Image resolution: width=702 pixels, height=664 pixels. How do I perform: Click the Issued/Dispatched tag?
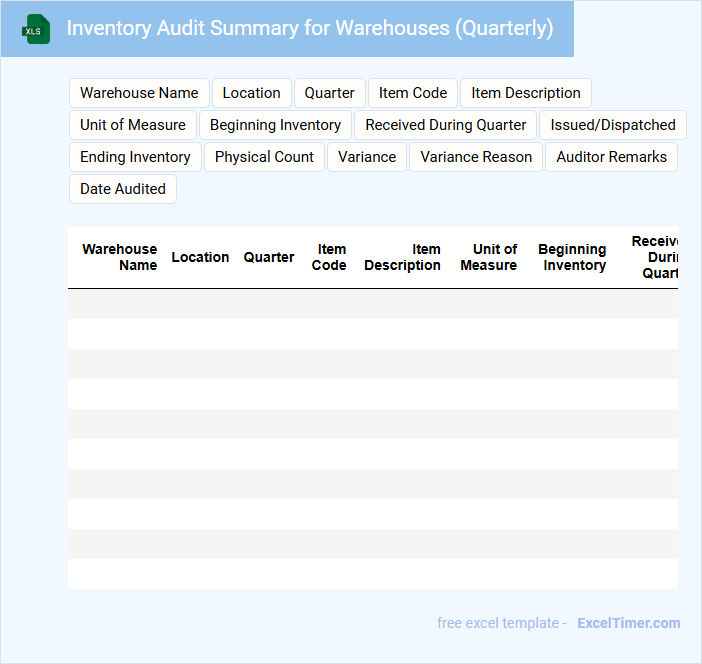tap(612, 125)
